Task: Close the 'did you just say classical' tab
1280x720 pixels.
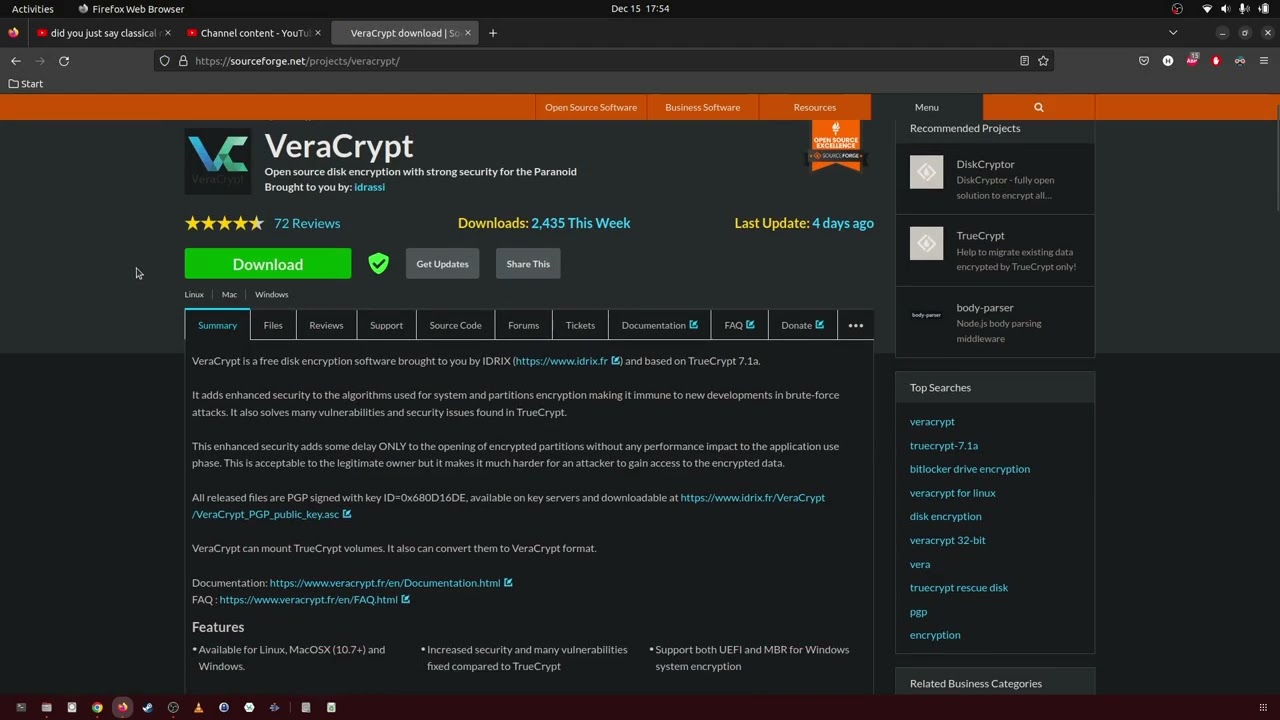Action: click(168, 33)
